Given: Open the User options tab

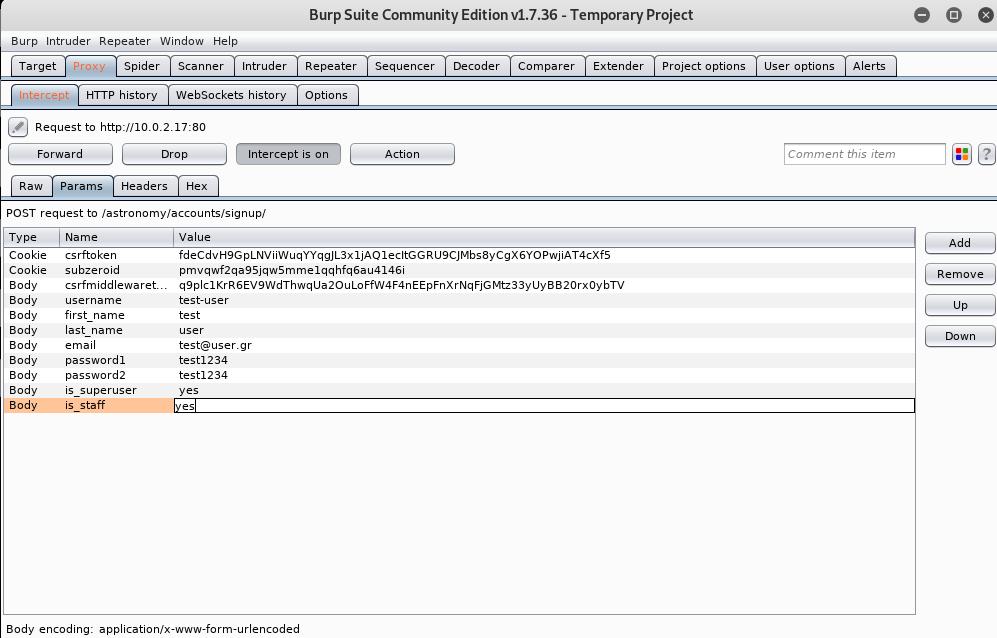Looking at the screenshot, I should click(799, 66).
